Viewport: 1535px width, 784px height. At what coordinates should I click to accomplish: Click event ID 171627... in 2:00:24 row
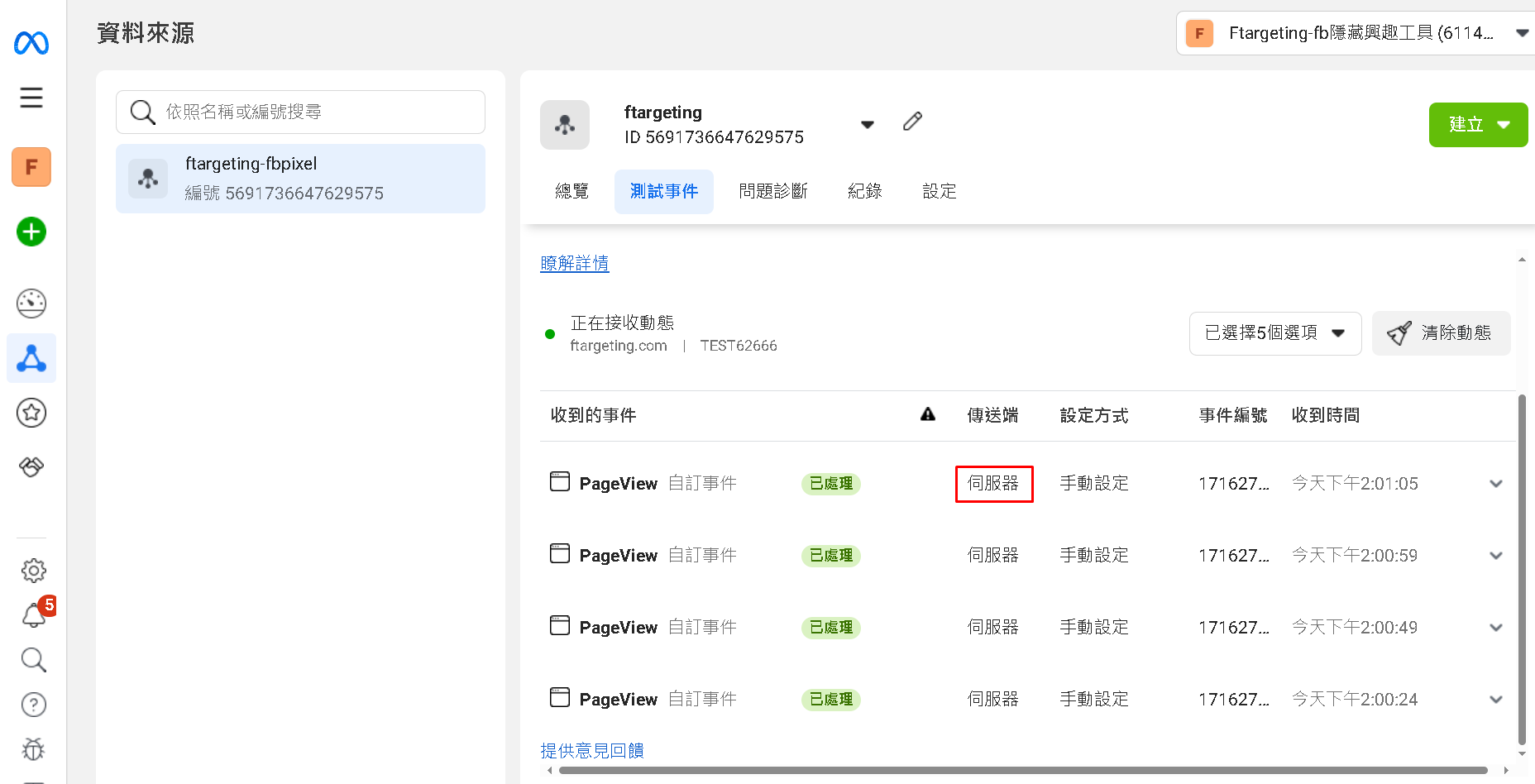pyautogui.click(x=1234, y=700)
